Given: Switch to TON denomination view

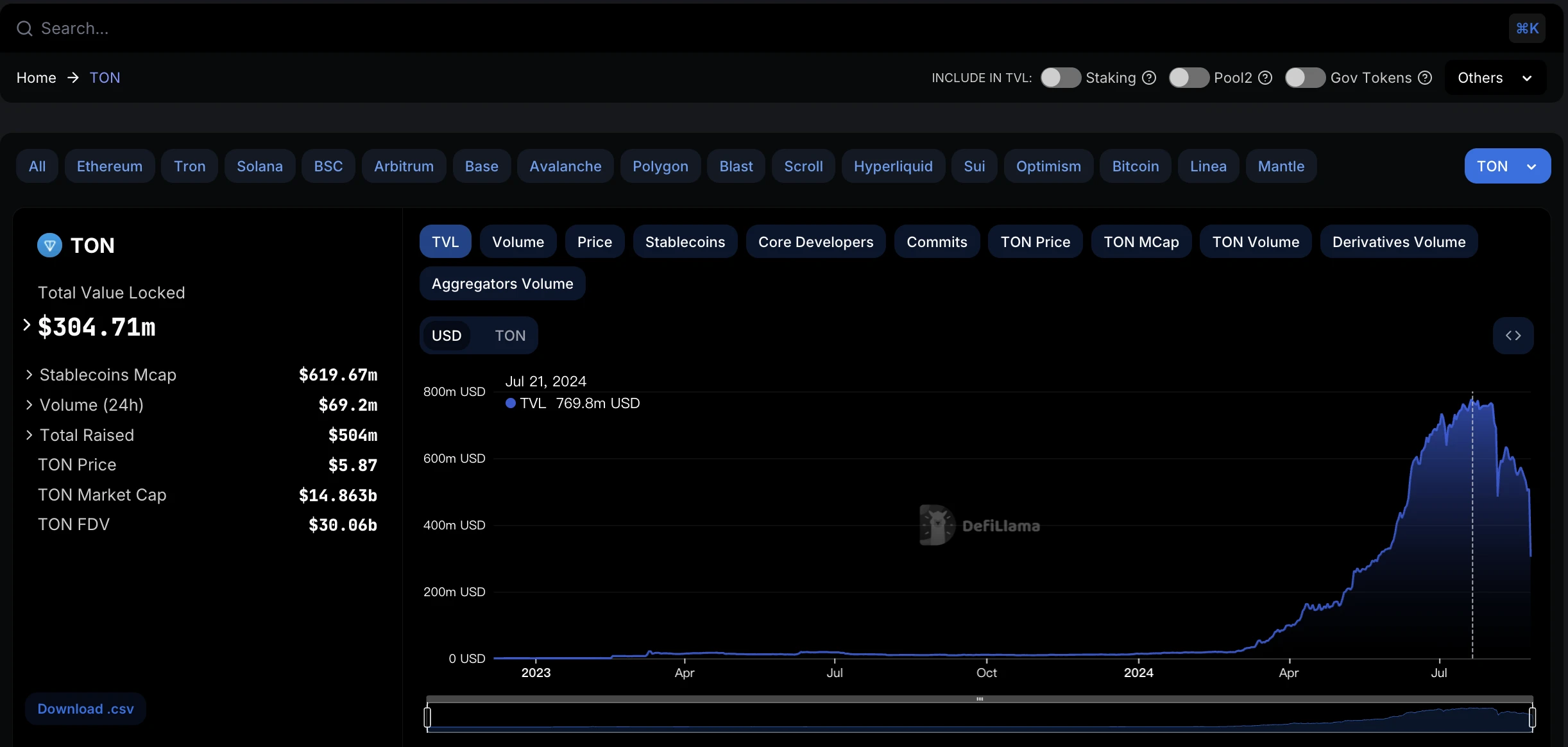Looking at the screenshot, I should [x=509, y=335].
